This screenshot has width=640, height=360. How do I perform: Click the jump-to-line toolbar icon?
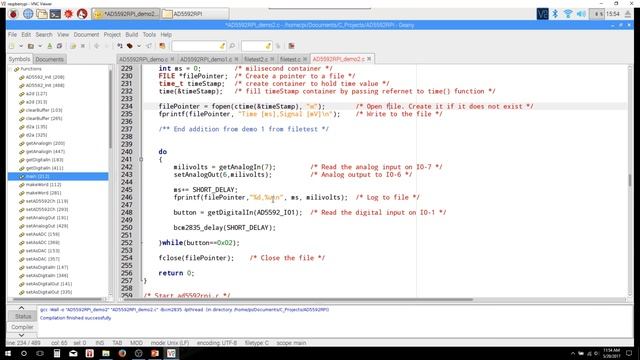278,46
